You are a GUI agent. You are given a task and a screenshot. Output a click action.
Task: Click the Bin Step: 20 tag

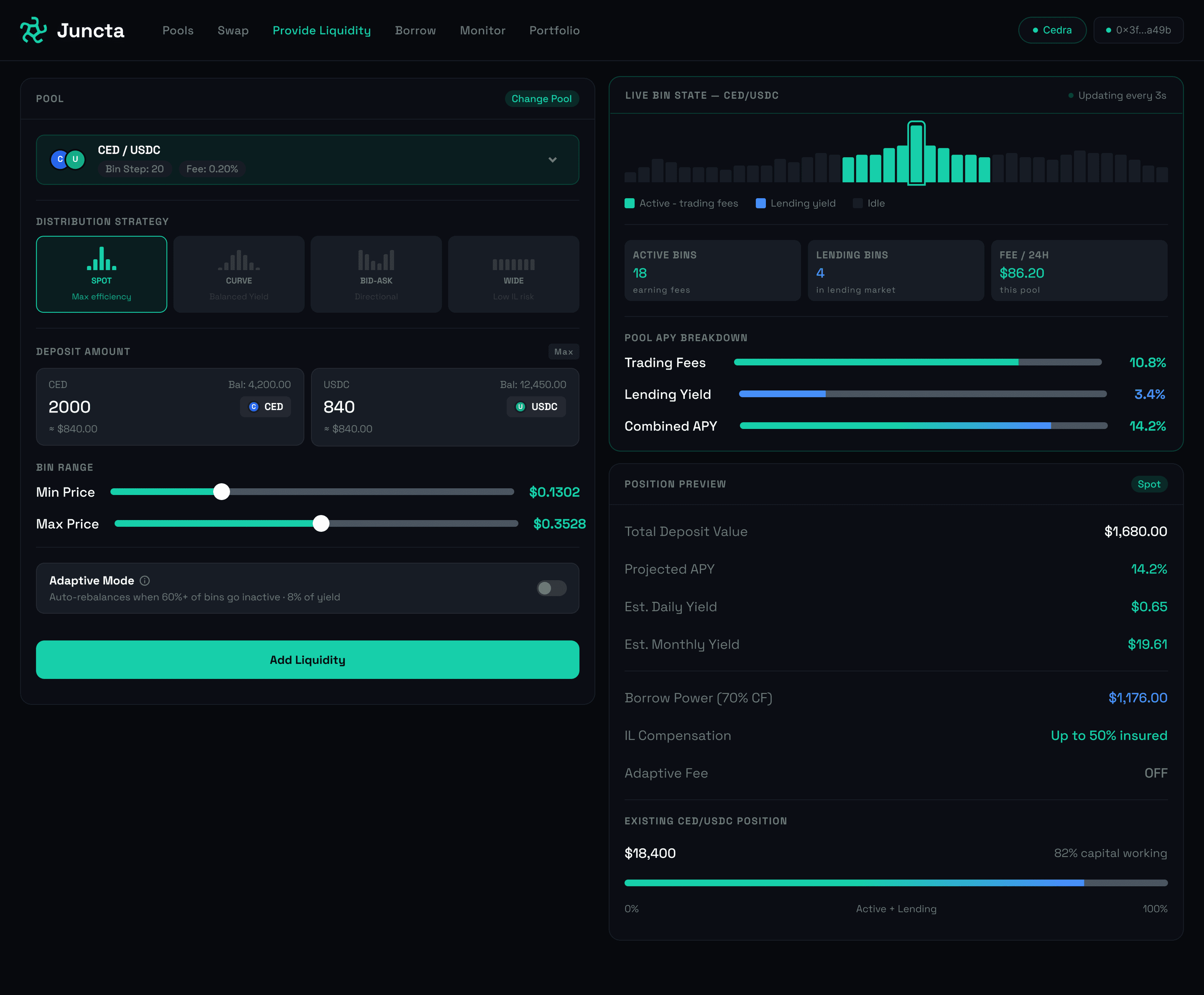tap(135, 169)
